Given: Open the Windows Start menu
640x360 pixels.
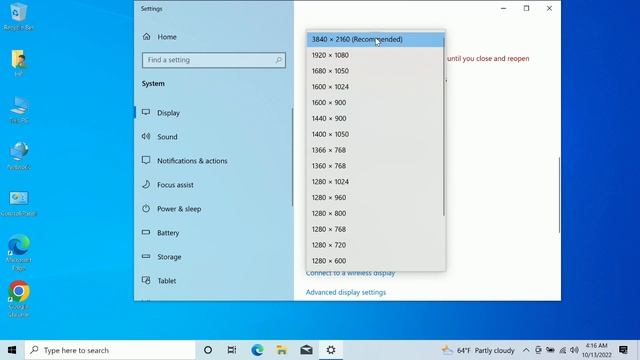Looking at the screenshot, I should click(12, 350).
